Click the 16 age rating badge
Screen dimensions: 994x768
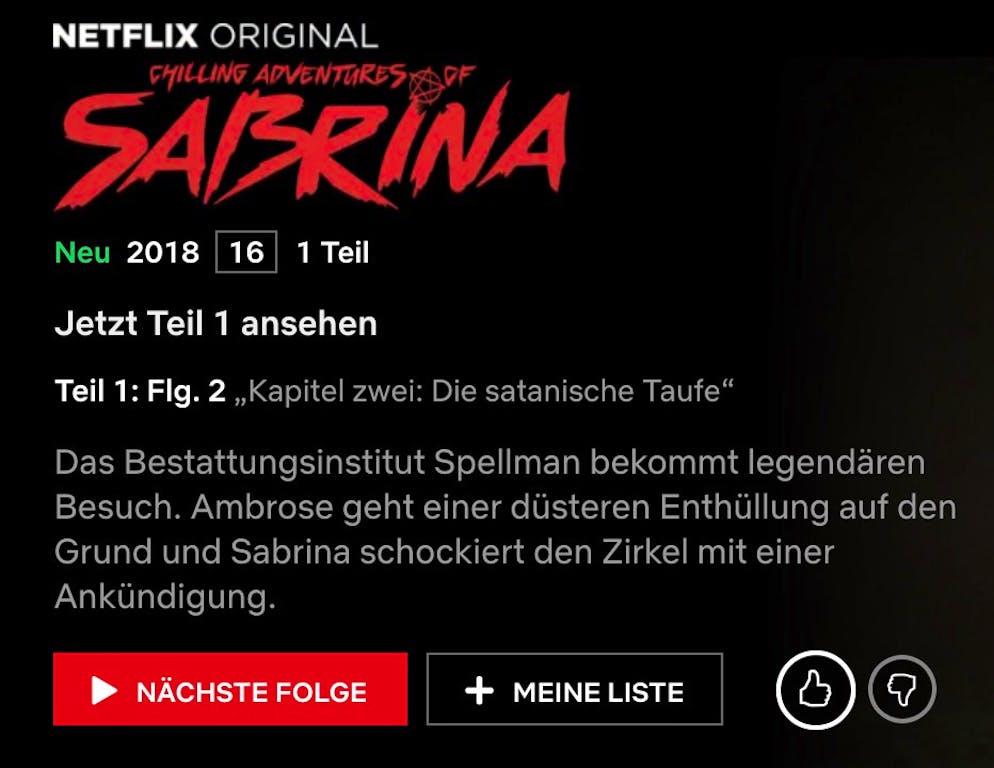[x=246, y=252]
